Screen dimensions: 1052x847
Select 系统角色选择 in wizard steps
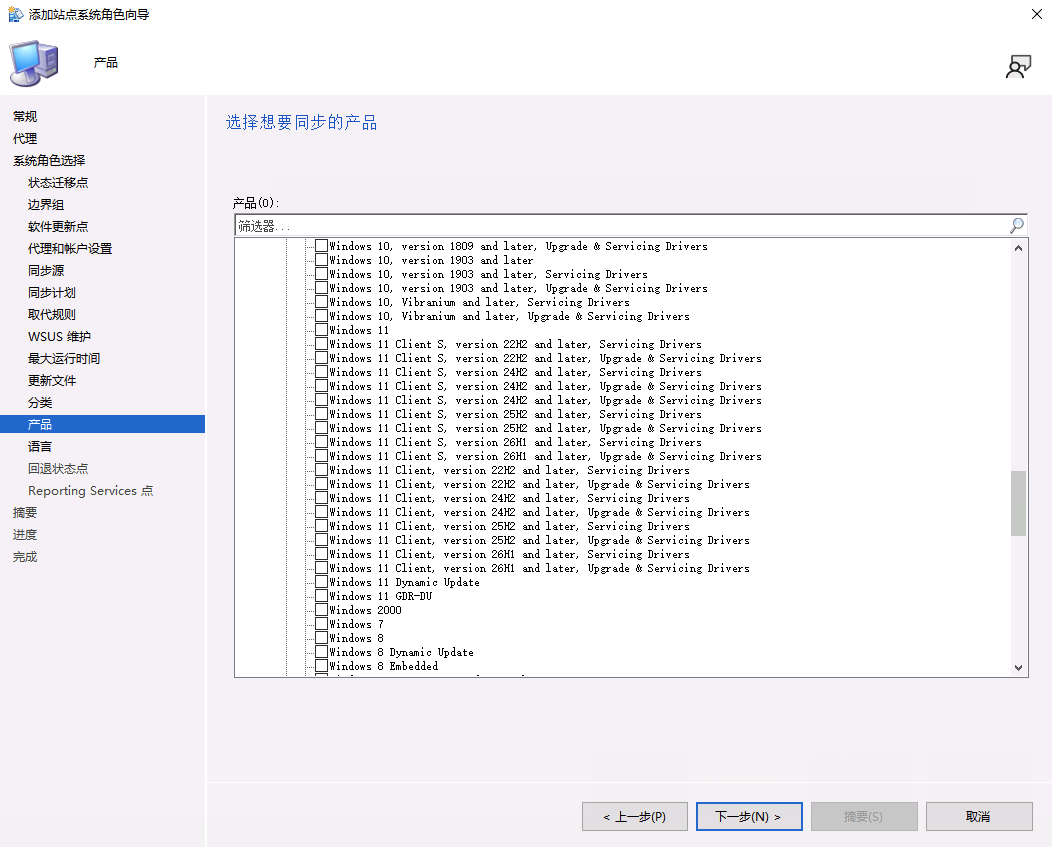[x=49, y=160]
